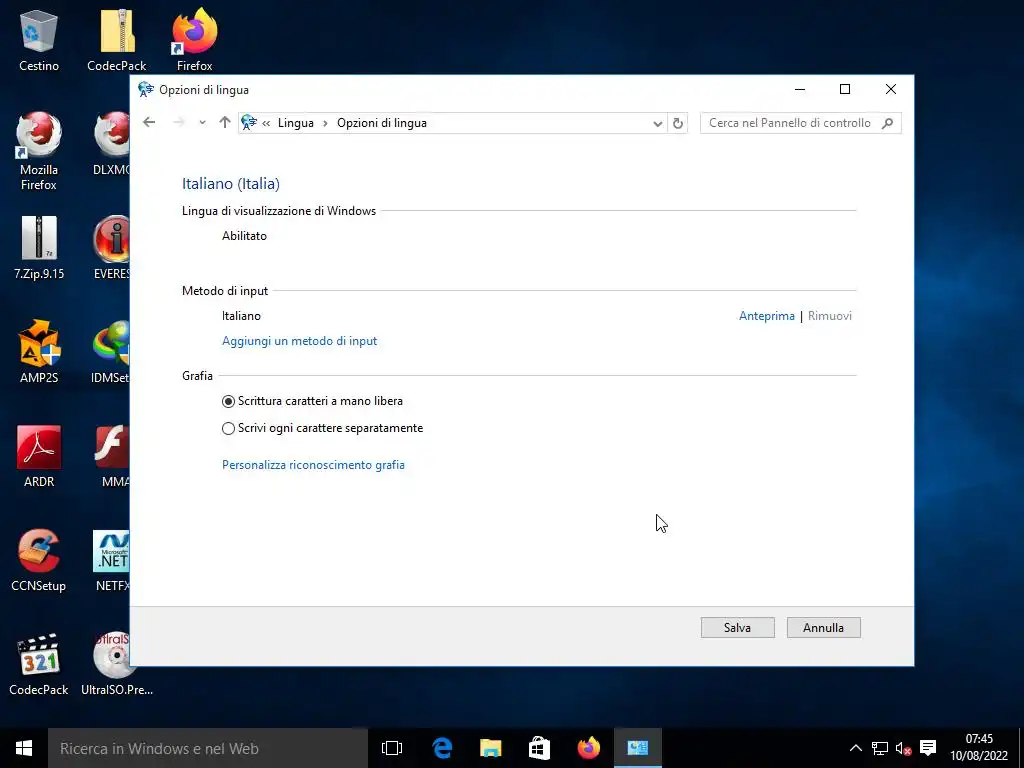Select Scrivi ogni carattere separatamente
1024x768 pixels.
point(323,428)
